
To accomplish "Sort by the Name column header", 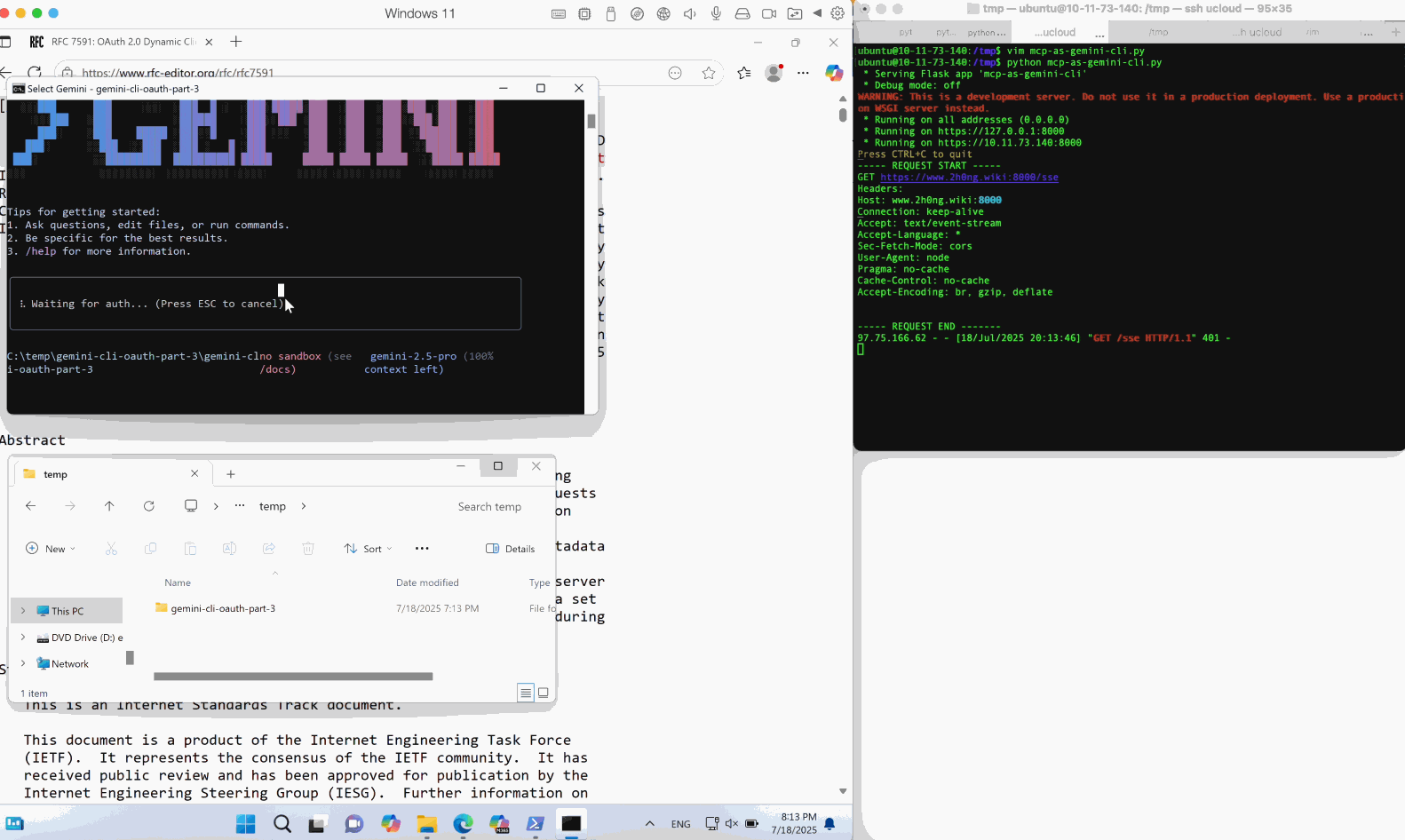I will click(178, 582).
